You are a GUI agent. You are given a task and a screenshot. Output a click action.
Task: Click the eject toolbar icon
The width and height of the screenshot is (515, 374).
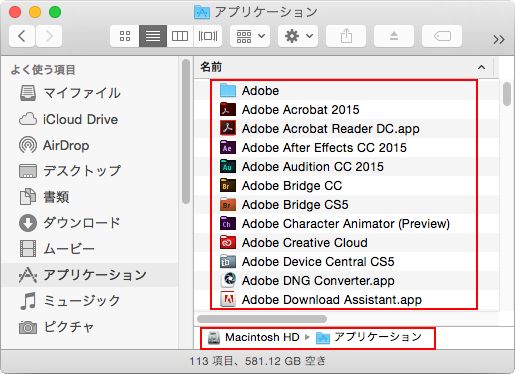pyautogui.click(x=394, y=36)
